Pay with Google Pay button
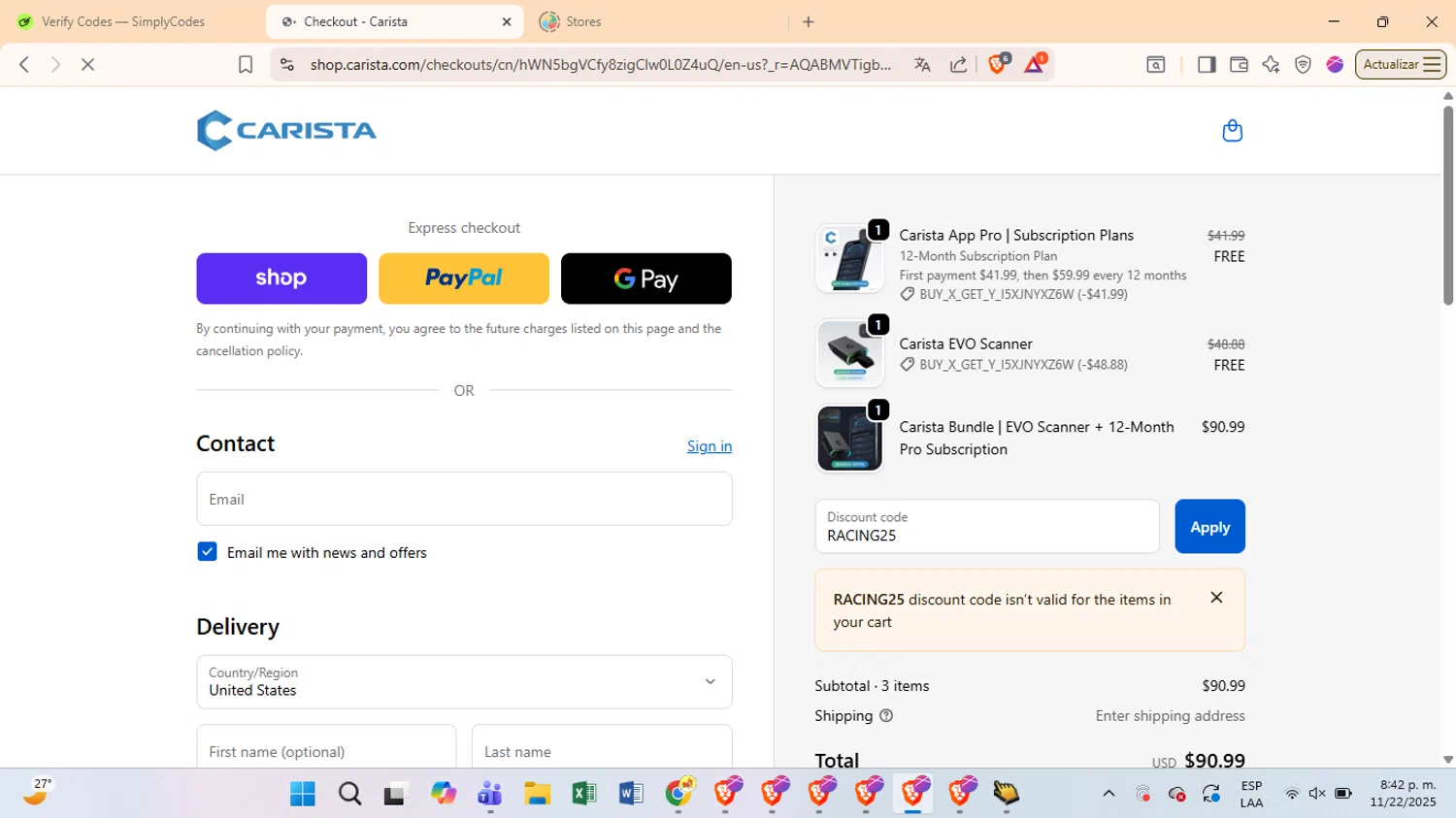The image size is (1456, 818). [x=646, y=278]
